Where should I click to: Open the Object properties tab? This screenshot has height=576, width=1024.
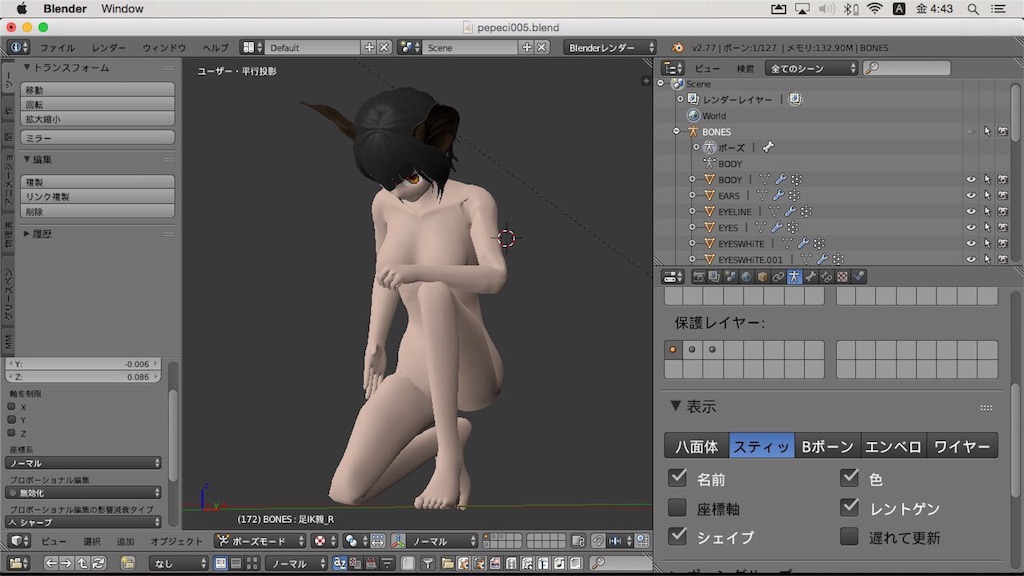coord(762,277)
